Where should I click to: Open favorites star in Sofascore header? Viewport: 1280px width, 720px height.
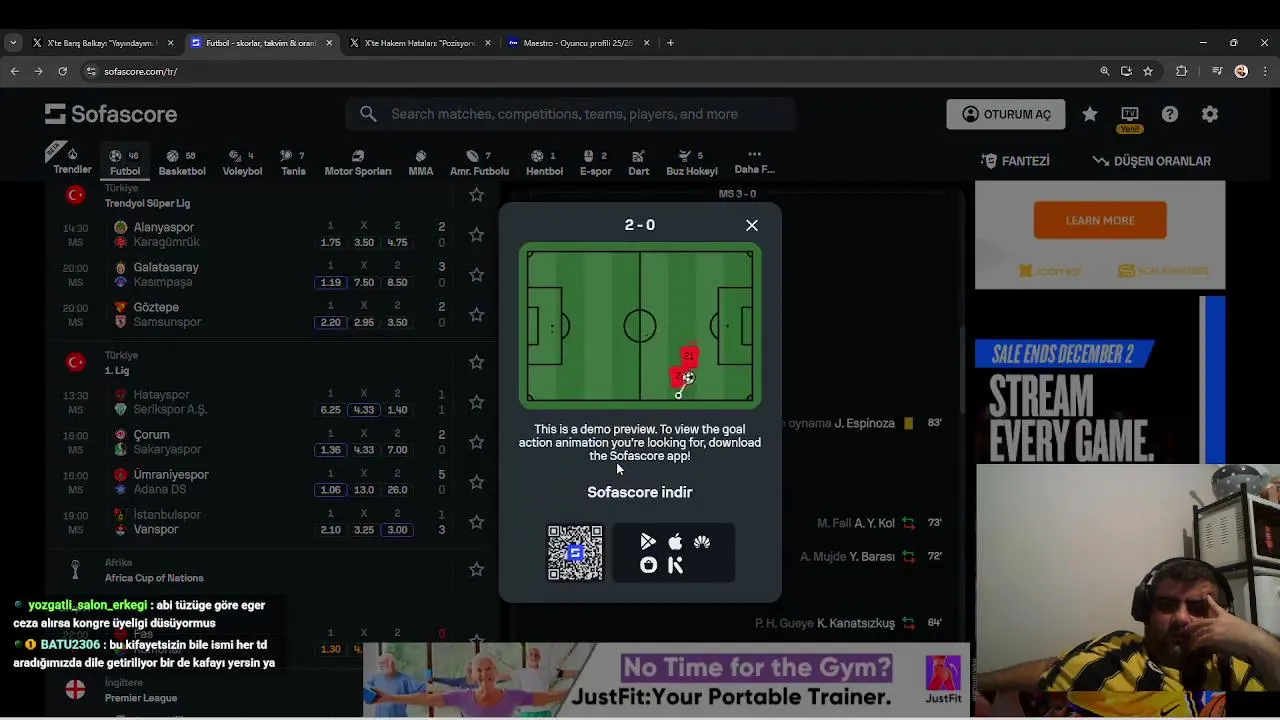[1090, 114]
